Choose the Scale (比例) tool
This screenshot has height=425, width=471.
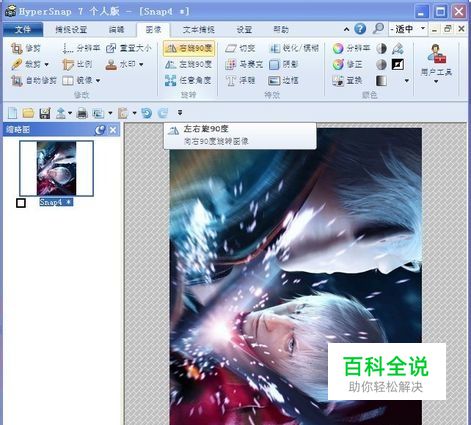pos(77,64)
